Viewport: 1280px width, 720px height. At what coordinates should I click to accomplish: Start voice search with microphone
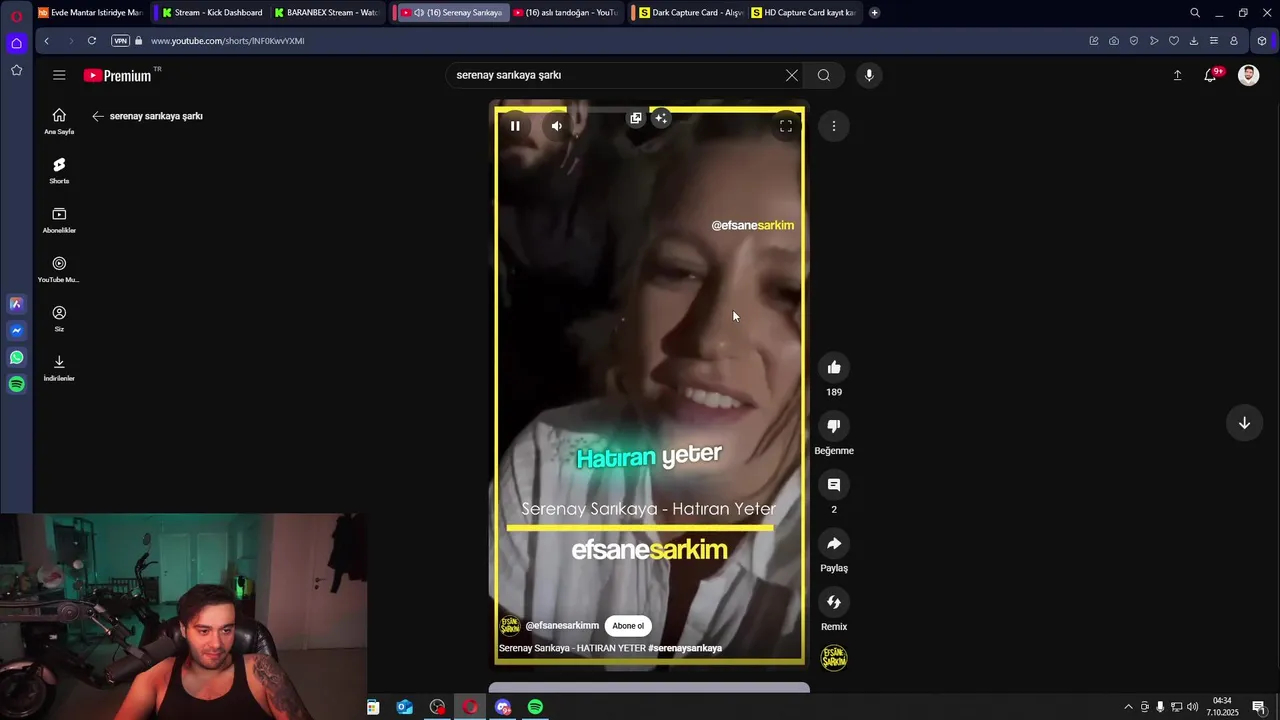click(869, 75)
